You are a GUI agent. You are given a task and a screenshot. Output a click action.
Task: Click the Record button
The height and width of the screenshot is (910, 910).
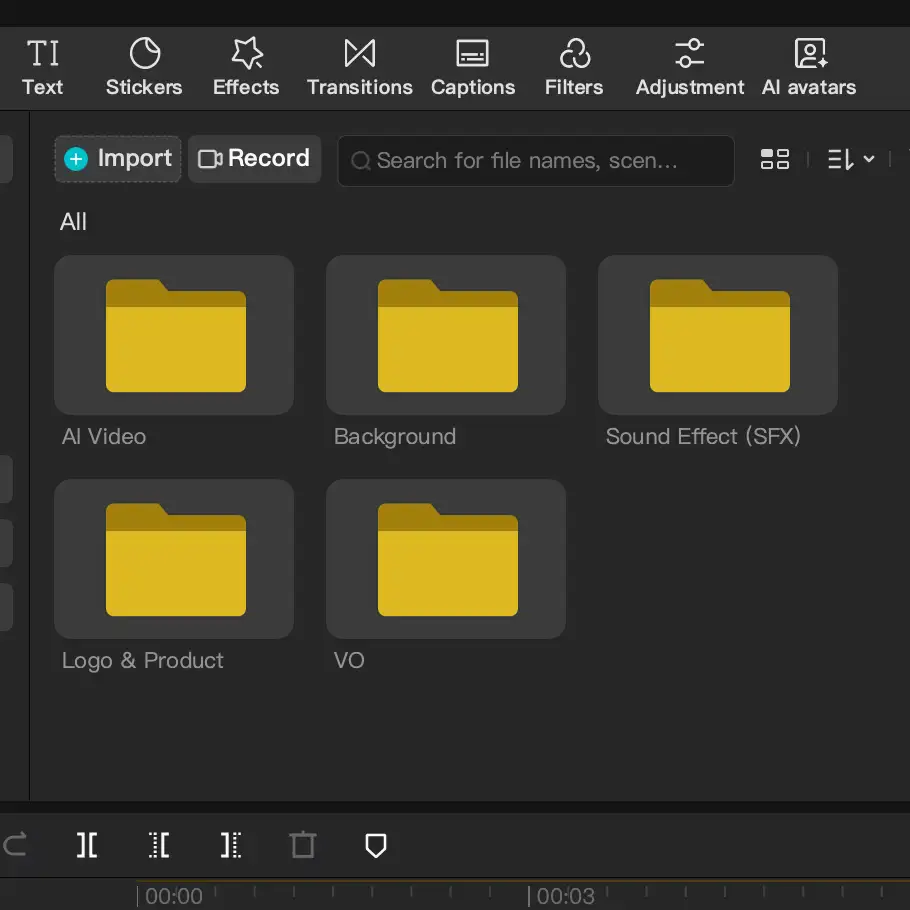[x=254, y=158]
